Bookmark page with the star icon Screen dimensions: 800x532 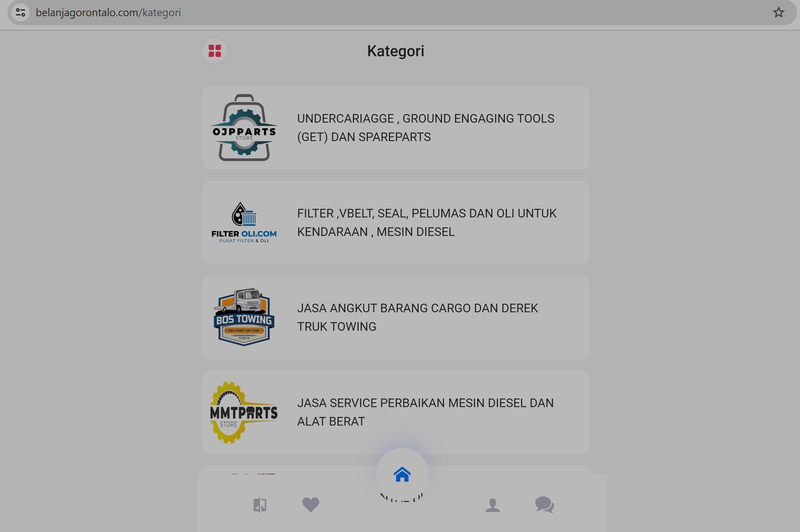[x=778, y=12]
